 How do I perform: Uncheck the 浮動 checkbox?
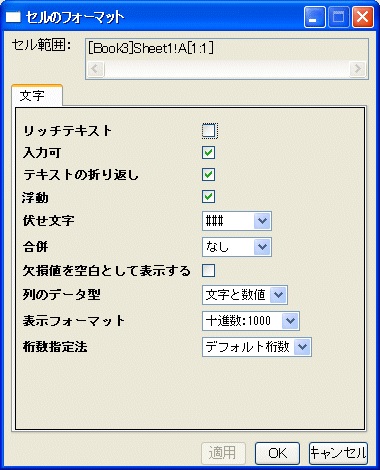click(x=209, y=197)
